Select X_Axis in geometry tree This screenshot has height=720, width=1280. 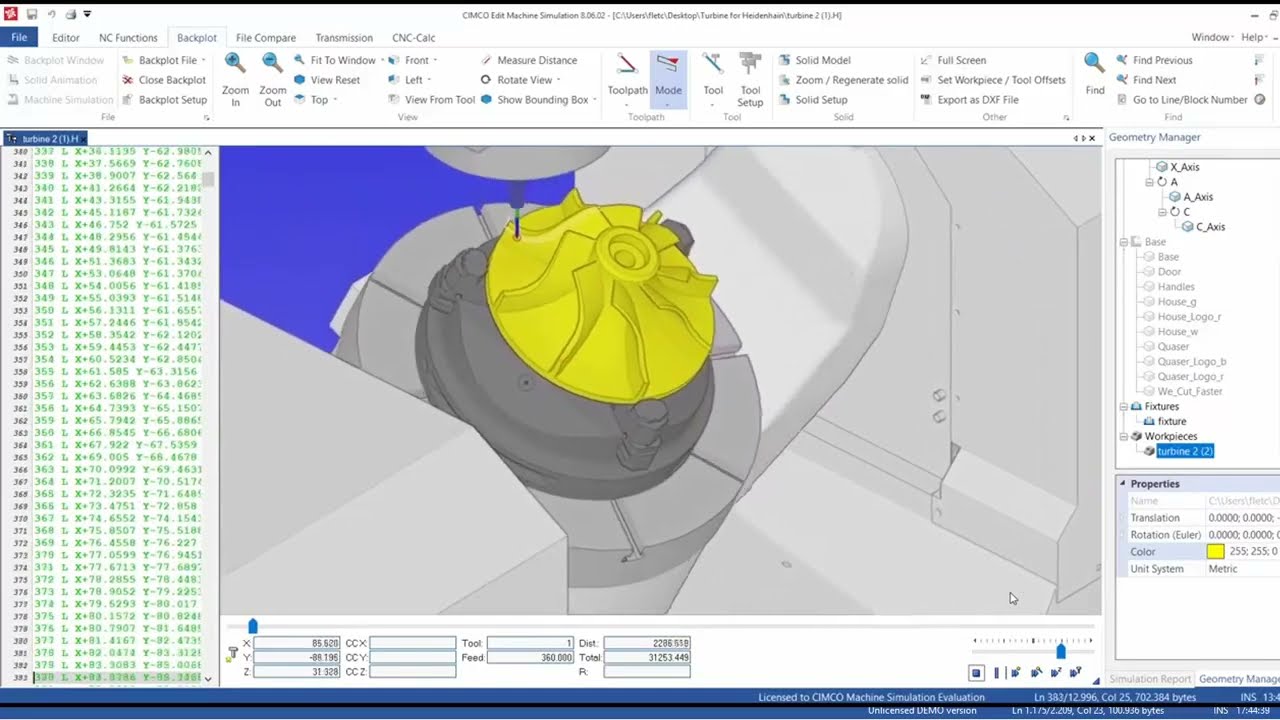[1185, 167]
